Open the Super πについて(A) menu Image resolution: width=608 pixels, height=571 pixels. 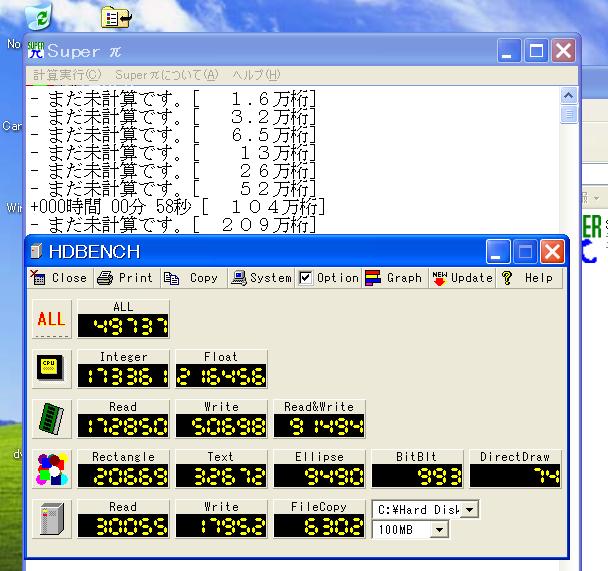(167, 75)
